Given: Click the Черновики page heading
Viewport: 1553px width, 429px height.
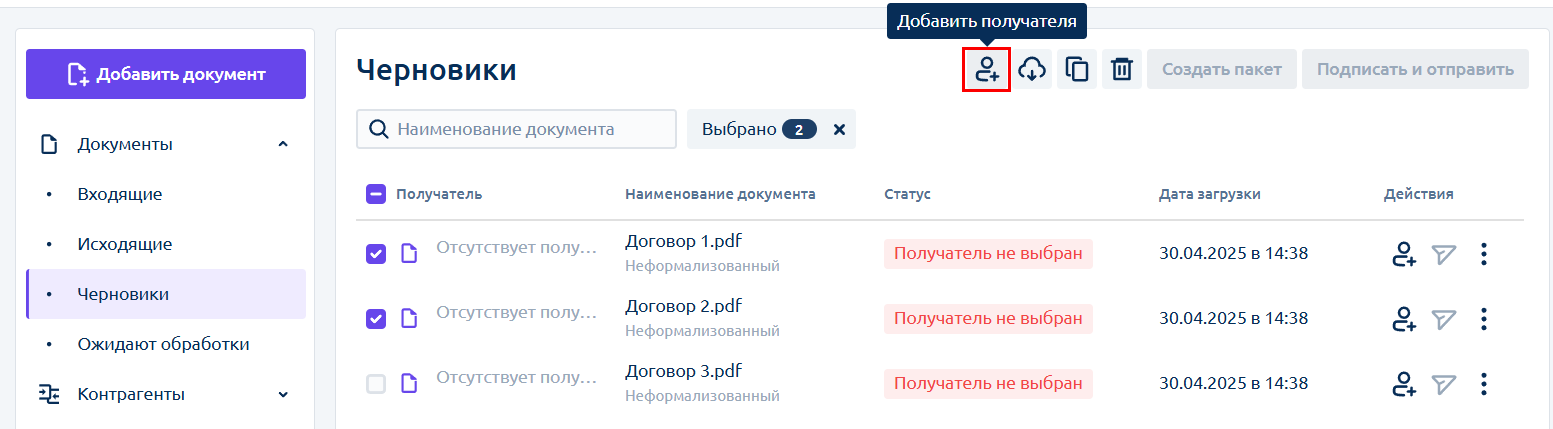Looking at the screenshot, I should tap(436, 70).
